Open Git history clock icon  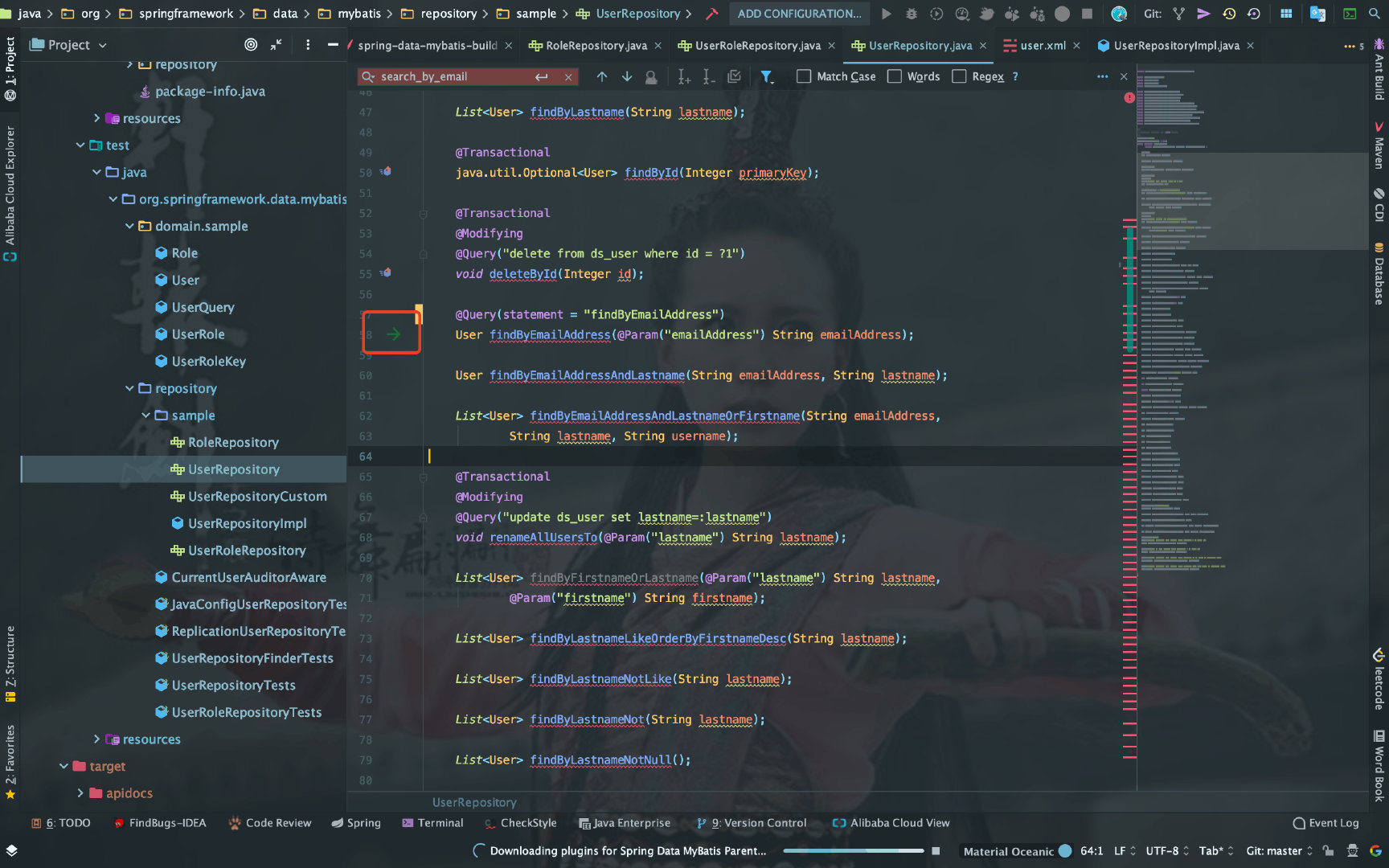[1229, 14]
